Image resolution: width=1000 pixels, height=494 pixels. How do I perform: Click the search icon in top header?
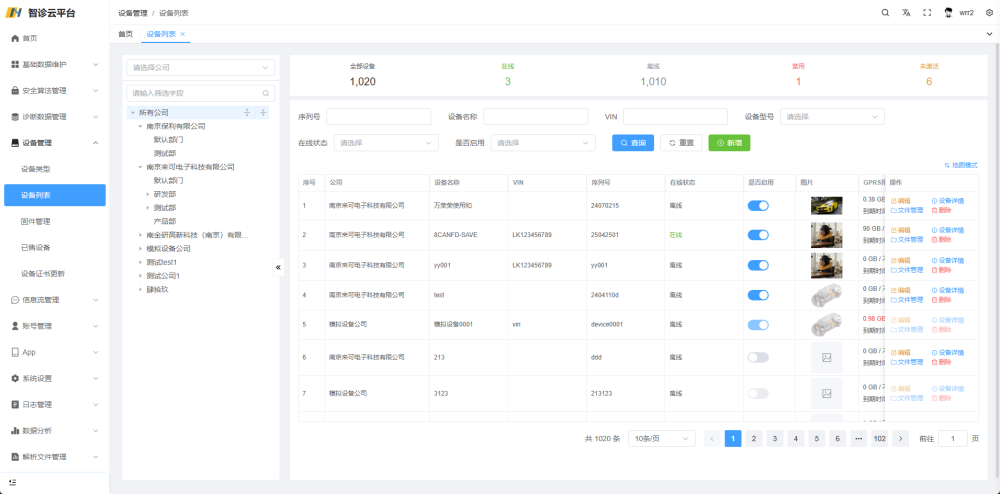(x=885, y=13)
